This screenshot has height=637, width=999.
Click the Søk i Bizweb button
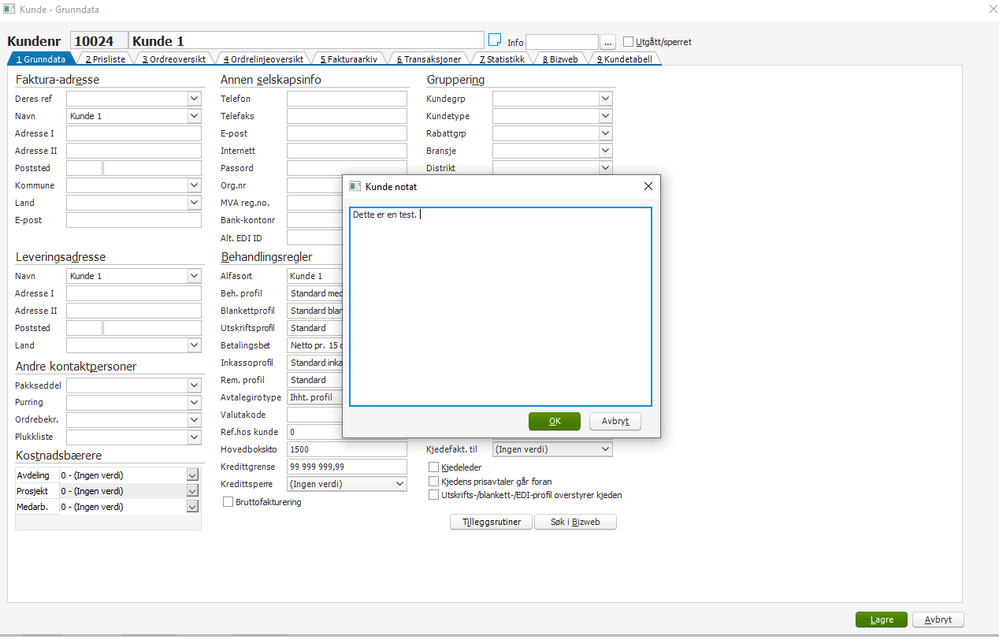pyautogui.click(x=575, y=522)
